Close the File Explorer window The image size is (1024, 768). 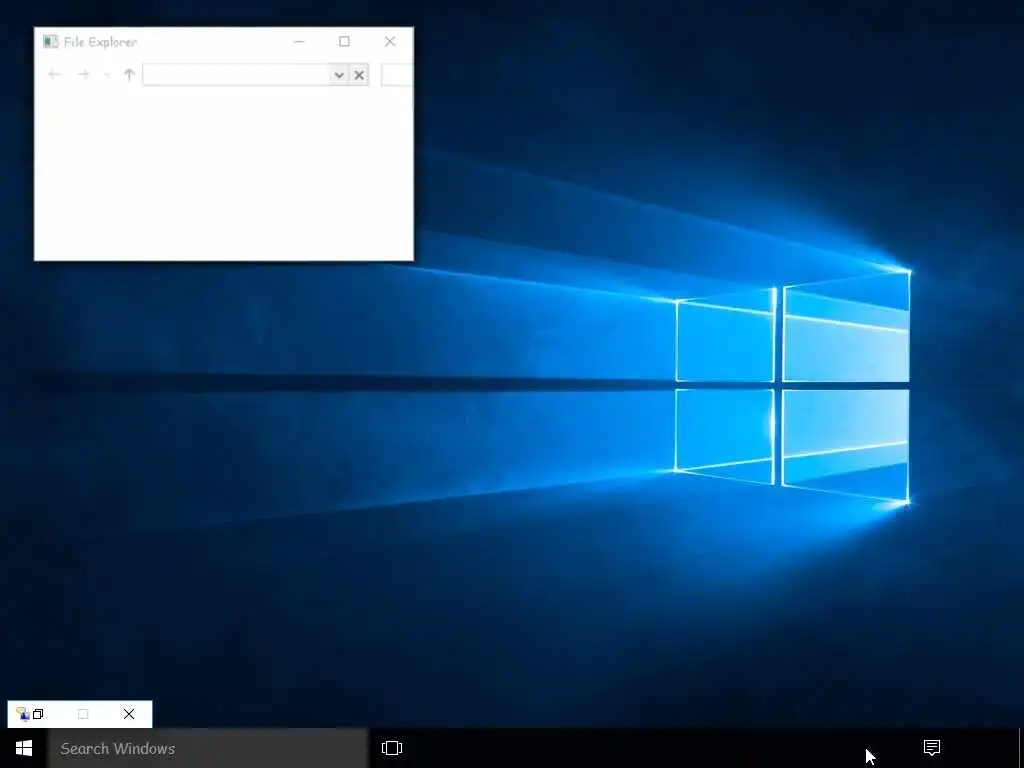[390, 42]
